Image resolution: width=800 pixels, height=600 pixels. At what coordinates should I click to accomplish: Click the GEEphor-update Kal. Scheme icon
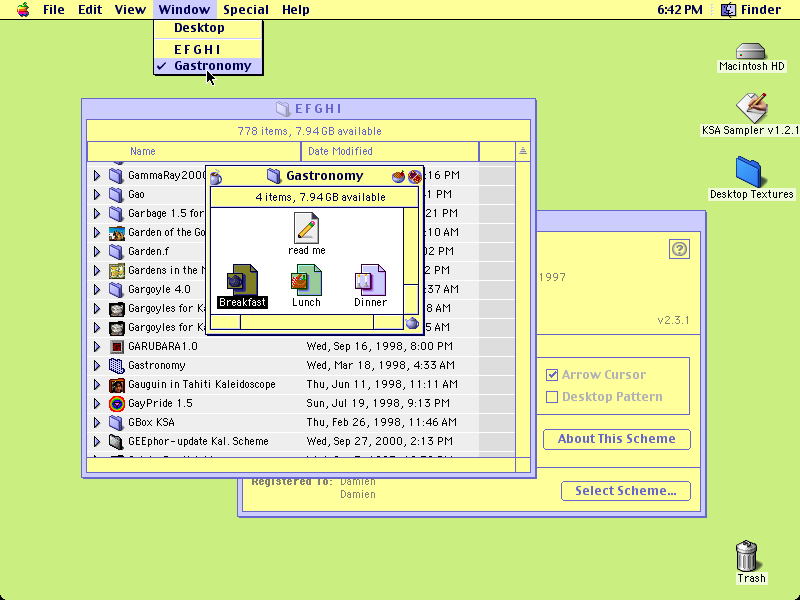(116, 441)
